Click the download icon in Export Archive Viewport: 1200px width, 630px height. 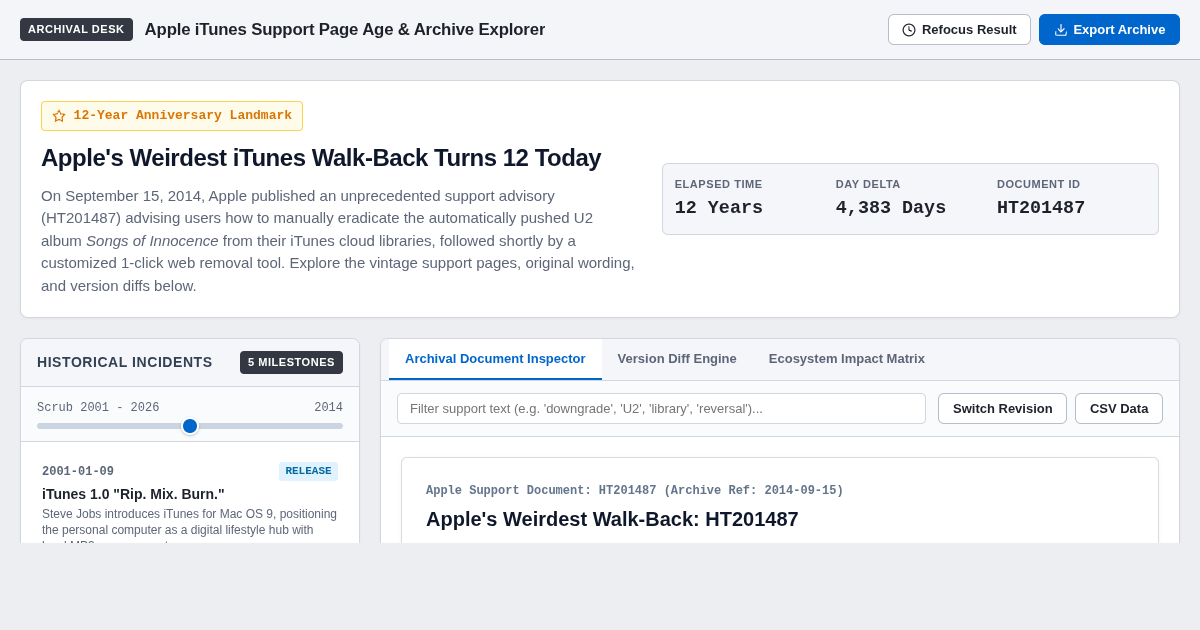(x=1061, y=30)
